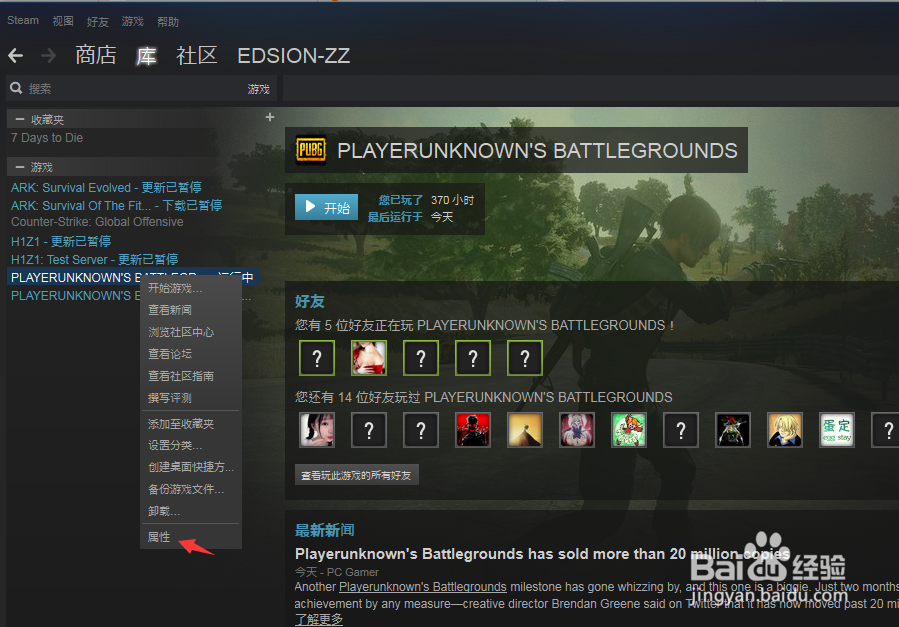Open the 好友 menu
Image resolution: width=899 pixels, height=627 pixels.
(x=97, y=22)
